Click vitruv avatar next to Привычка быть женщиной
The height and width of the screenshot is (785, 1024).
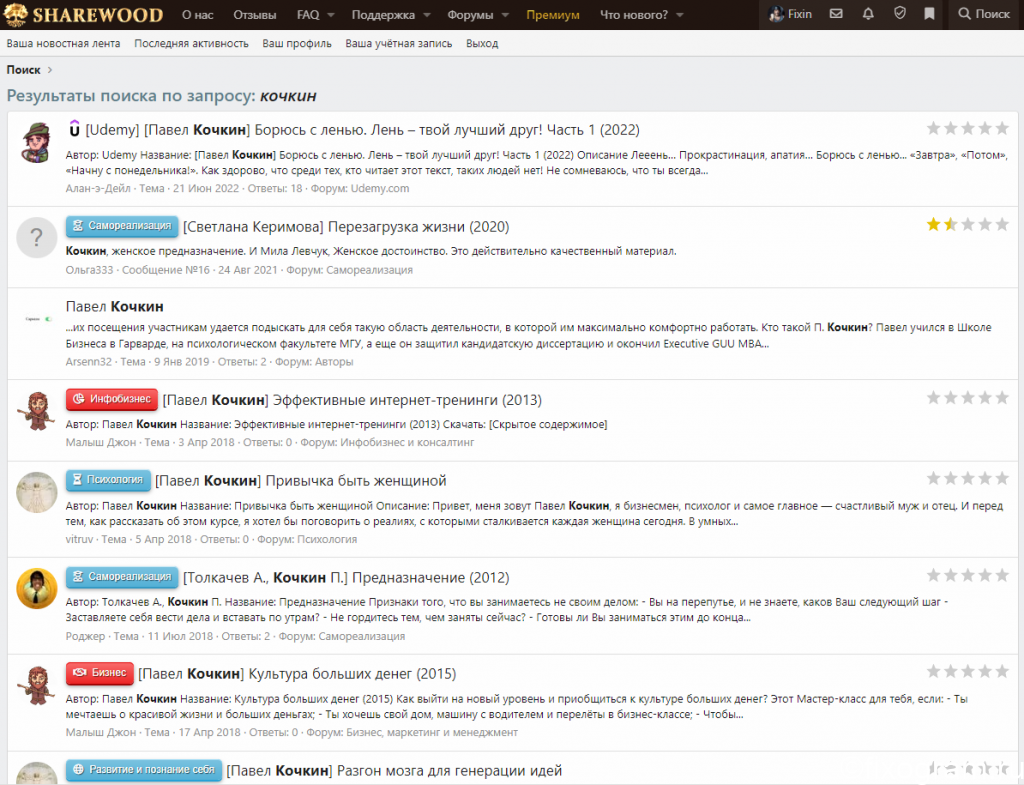(x=37, y=492)
